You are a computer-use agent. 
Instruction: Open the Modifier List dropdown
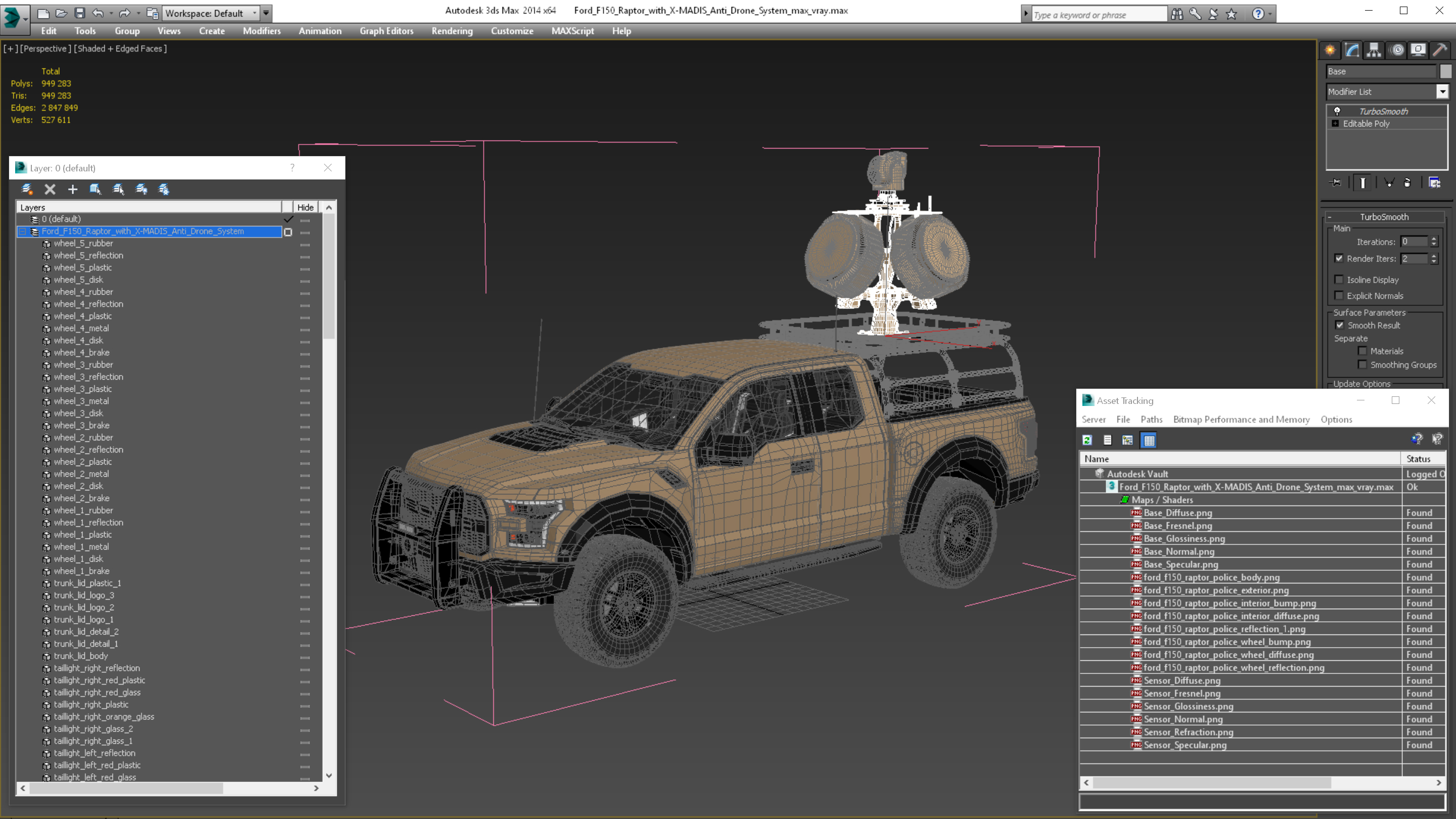pyautogui.click(x=1442, y=92)
